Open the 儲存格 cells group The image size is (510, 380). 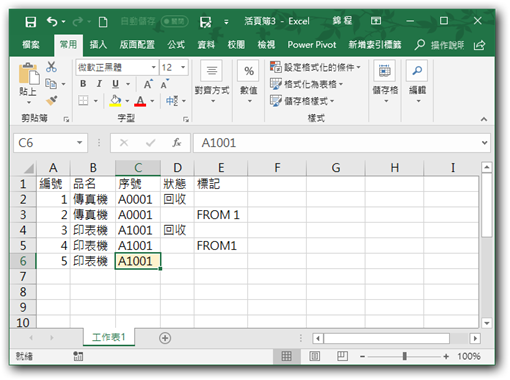(385, 82)
